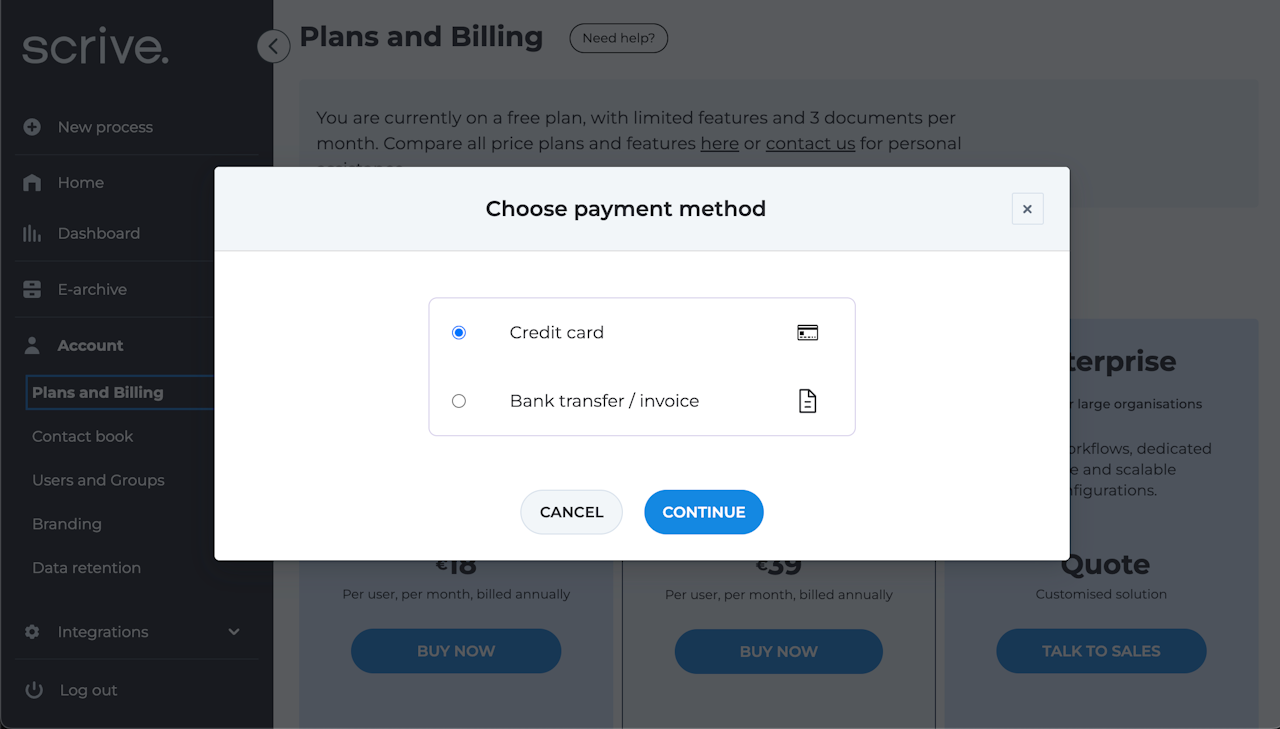
Task: Click the Account person icon
Action: tap(32, 346)
